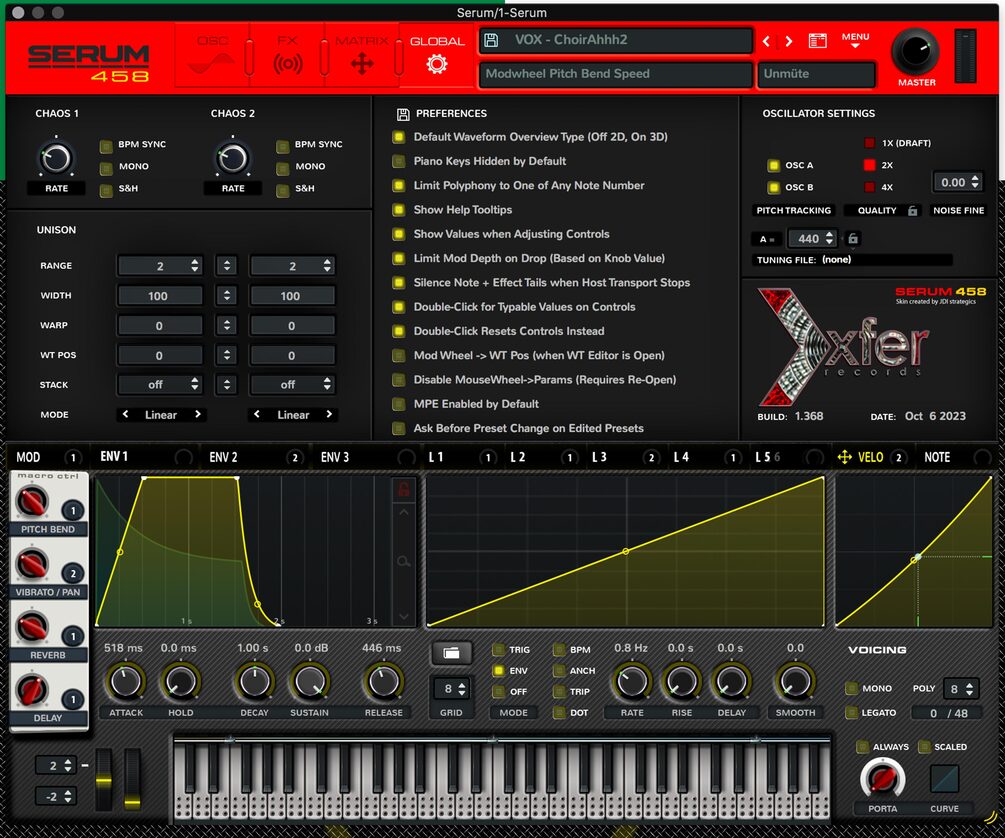Open the LFO shape folder button
This screenshot has width=1005, height=838.
point(451,653)
